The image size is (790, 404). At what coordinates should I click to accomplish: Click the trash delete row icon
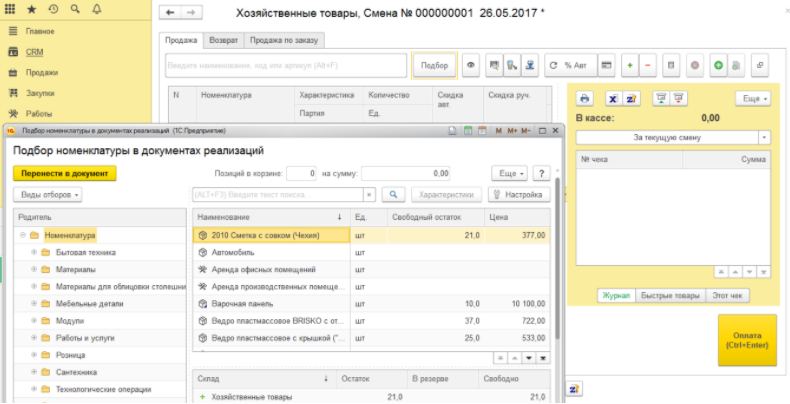(671, 65)
